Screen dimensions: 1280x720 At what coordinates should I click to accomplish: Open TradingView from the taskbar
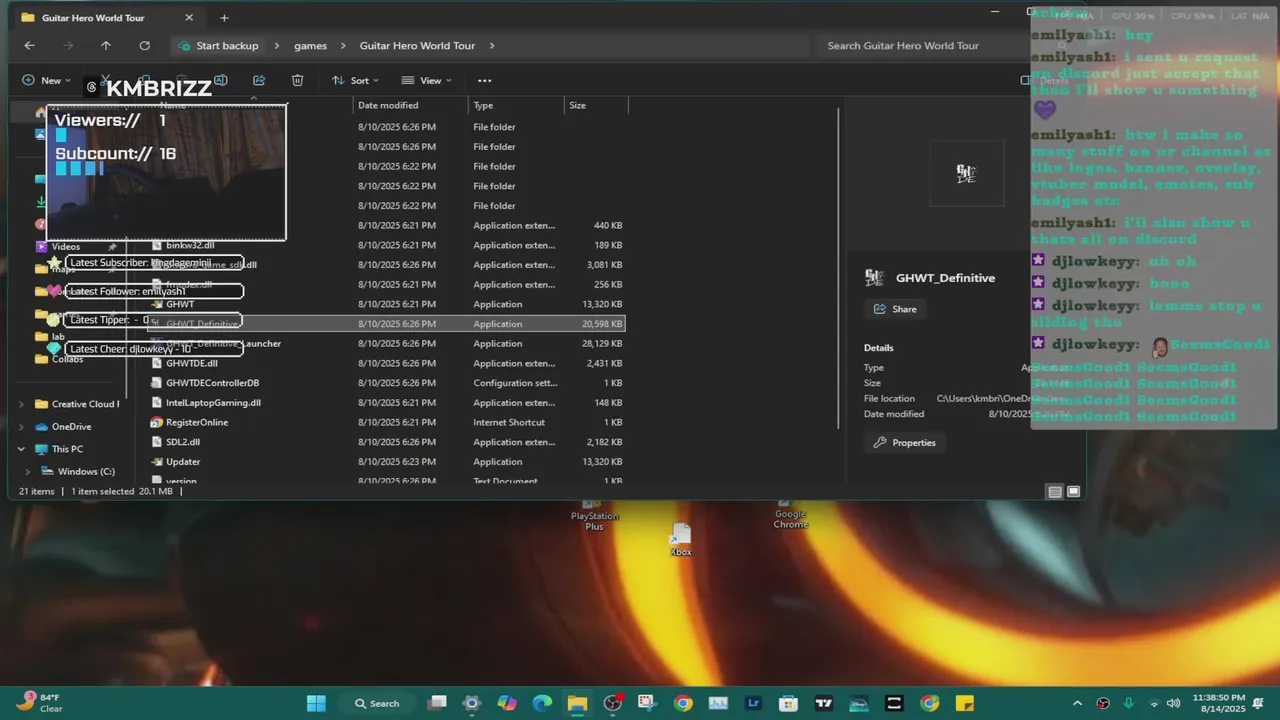pyautogui.click(x=824, y=703)
